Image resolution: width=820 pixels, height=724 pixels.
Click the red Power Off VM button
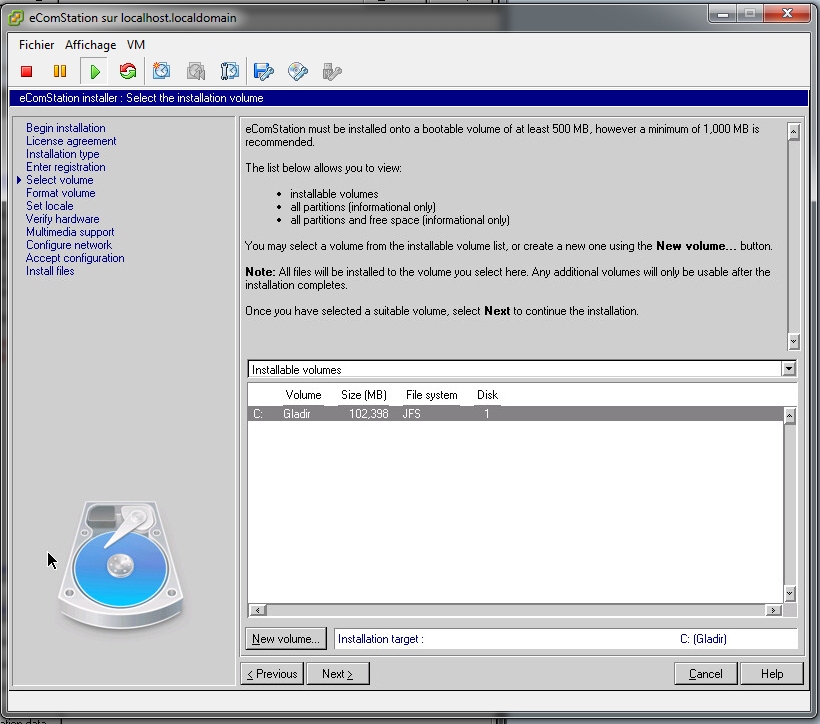point(27,71)
